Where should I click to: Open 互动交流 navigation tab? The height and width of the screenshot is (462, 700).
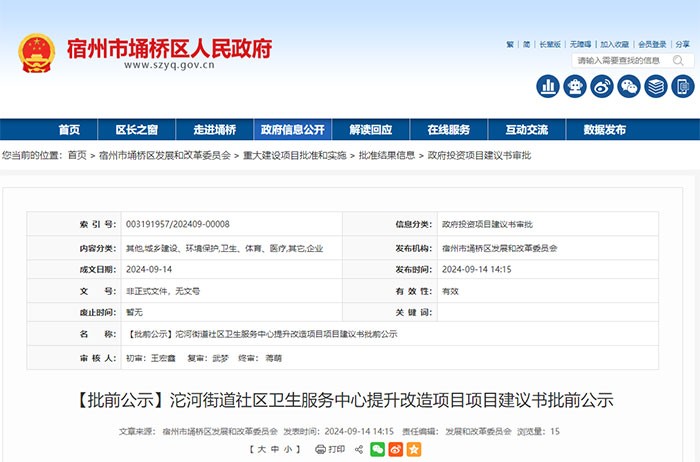(x=527, y=129)
